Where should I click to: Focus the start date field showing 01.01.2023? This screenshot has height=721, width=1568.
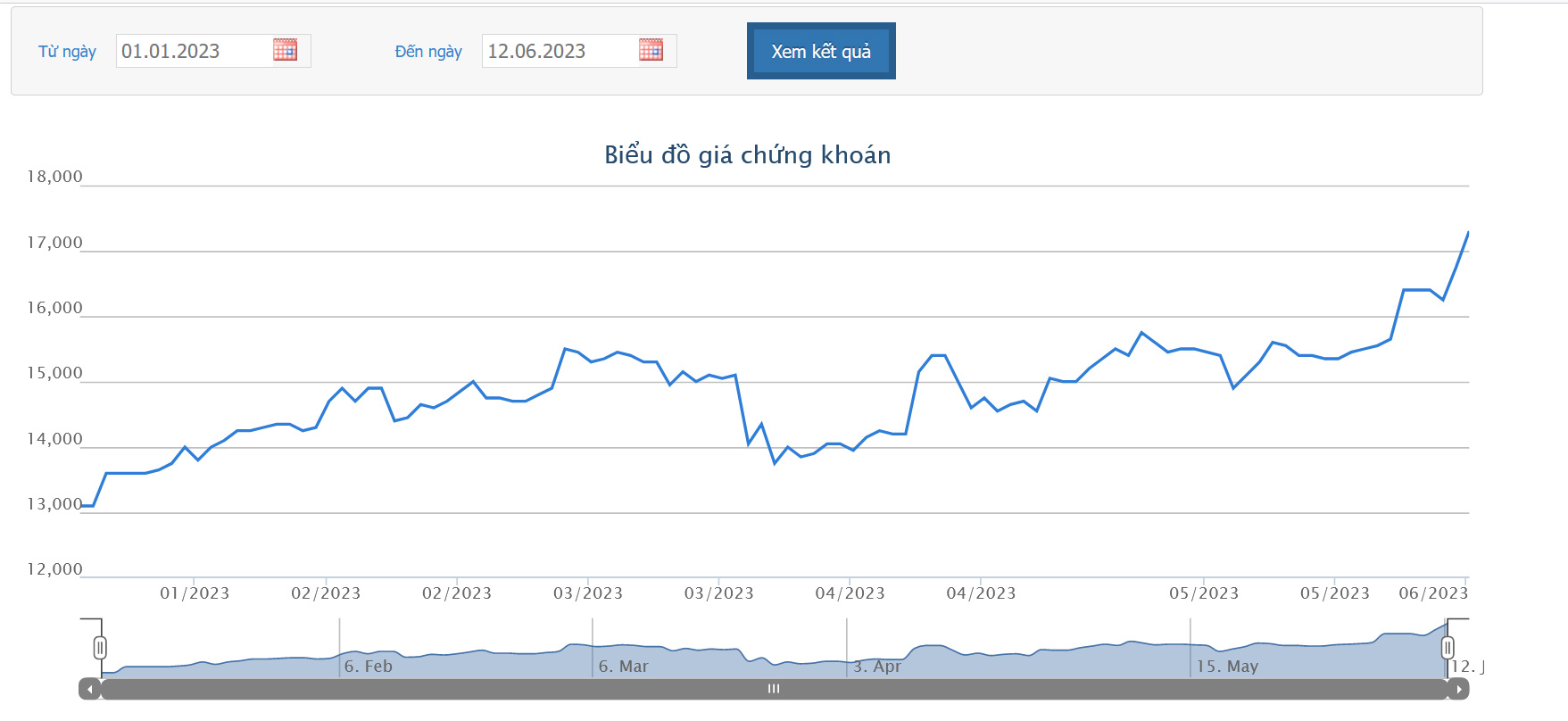(193, 51)
